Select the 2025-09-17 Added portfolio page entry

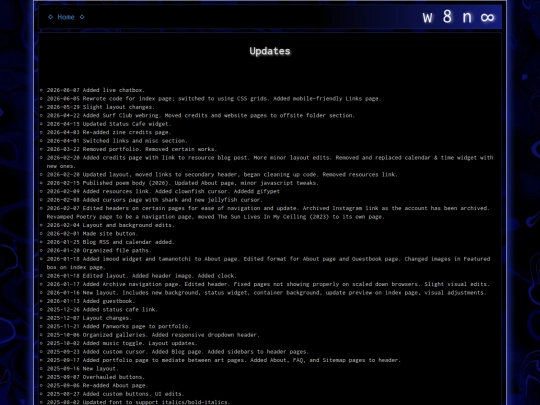click(224, 360)
